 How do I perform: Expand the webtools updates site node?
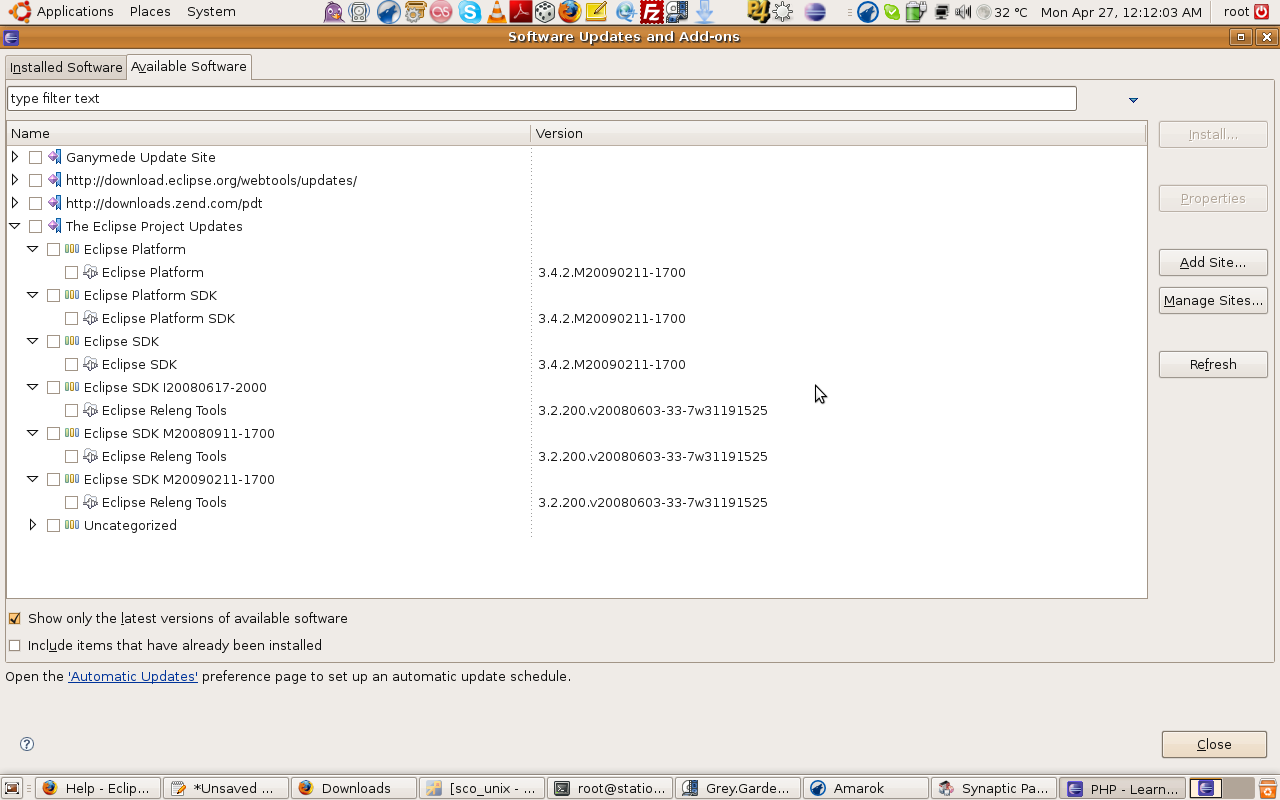tap(14, 180)
